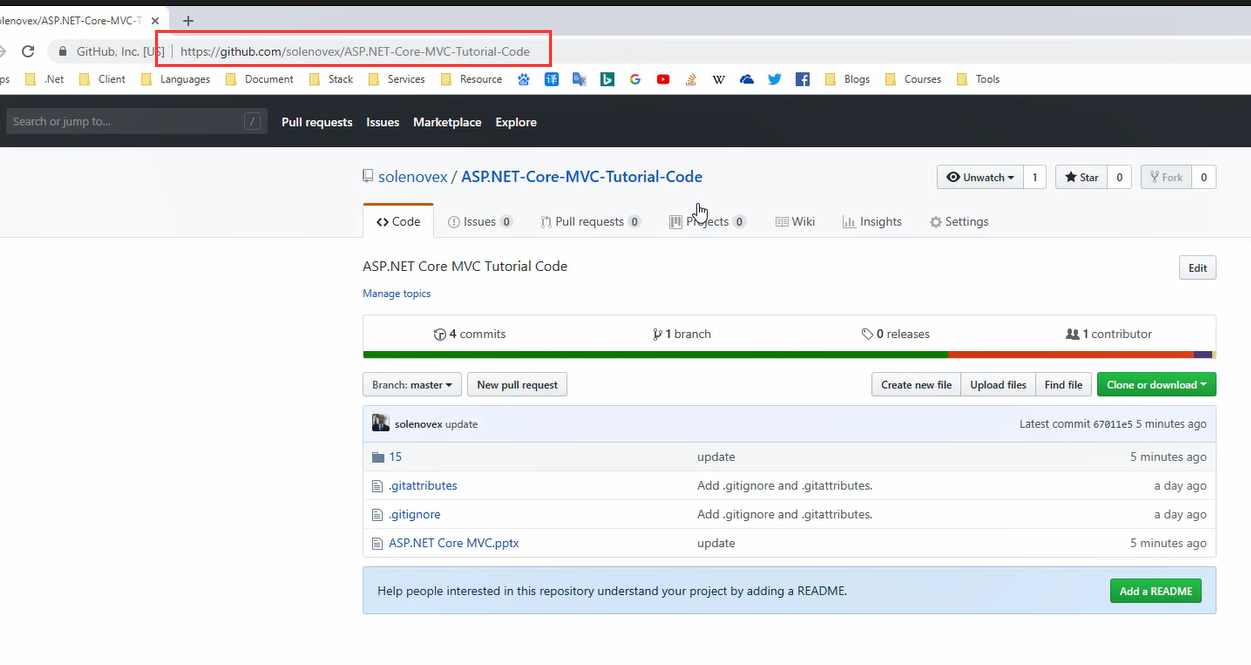1251x665 pixels.
Task: Open the Branch: master dropdown
Action: (412, 385)
